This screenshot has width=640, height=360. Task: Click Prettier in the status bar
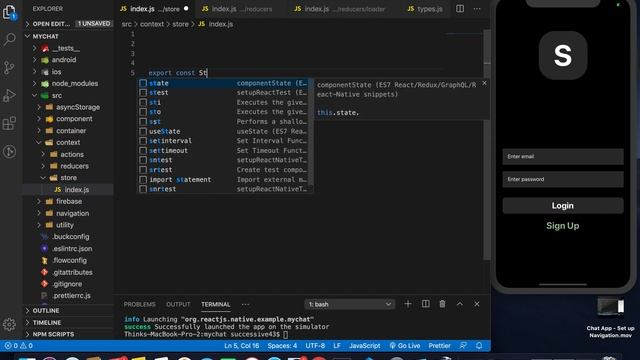click(439, 346)
